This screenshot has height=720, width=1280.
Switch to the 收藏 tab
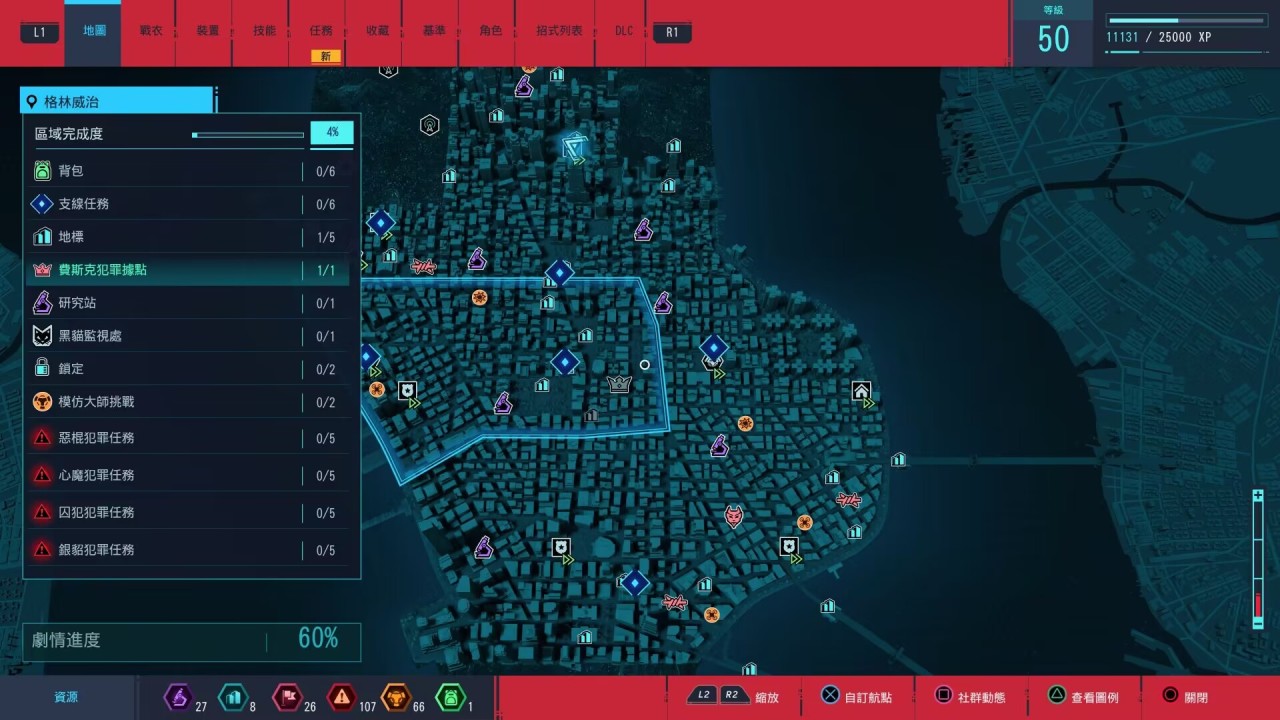click(377, 31)
